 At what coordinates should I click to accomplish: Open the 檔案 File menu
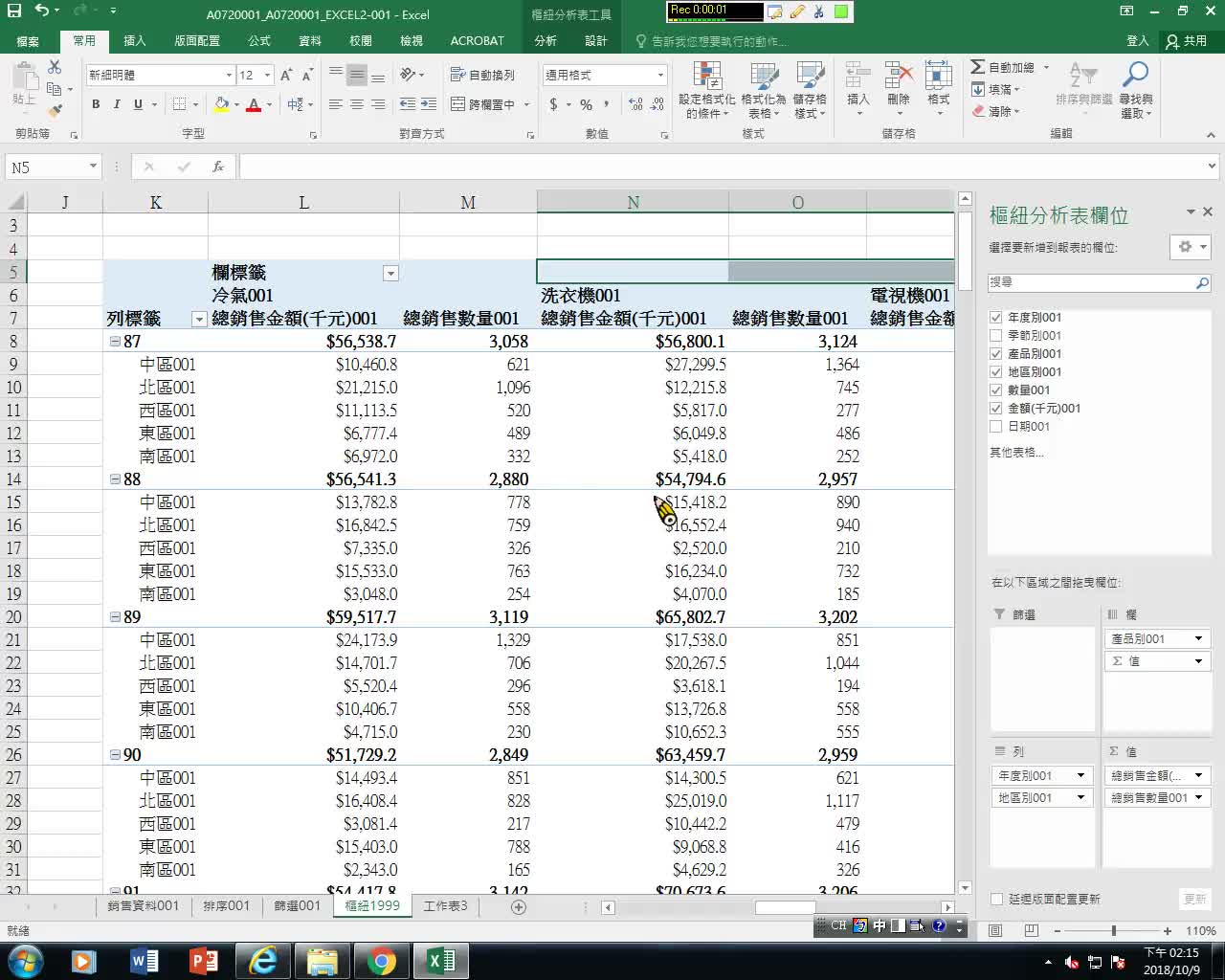(28, 41)
